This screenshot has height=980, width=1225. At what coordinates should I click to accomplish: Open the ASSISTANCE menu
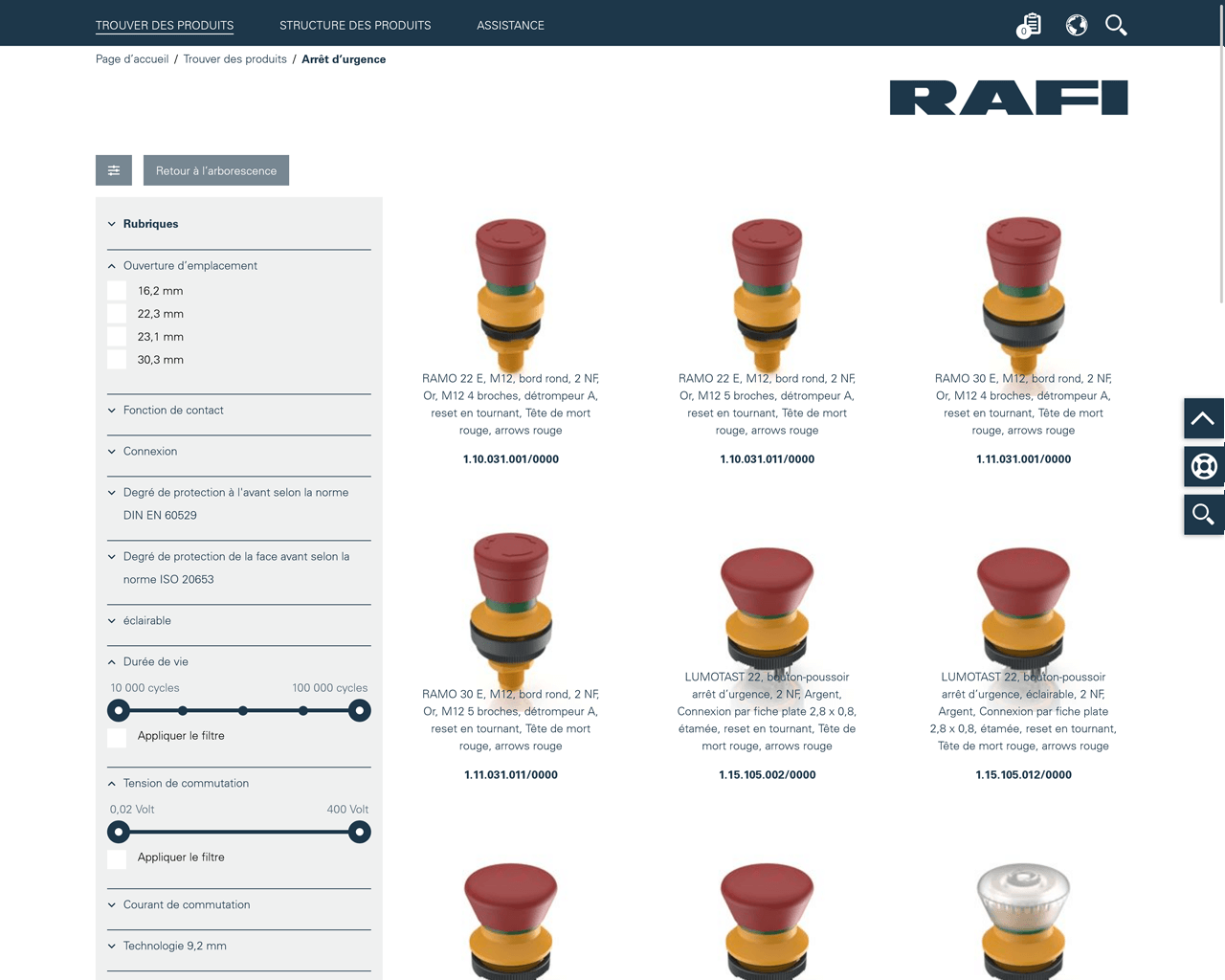pyautogui.click(x=510, y=25)
